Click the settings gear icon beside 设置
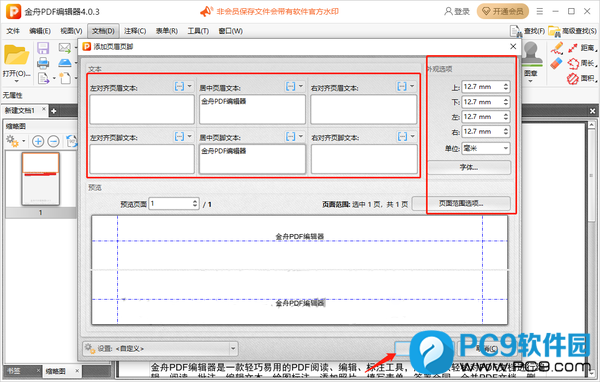Screen dimensions: 600x382 (90, 348)
